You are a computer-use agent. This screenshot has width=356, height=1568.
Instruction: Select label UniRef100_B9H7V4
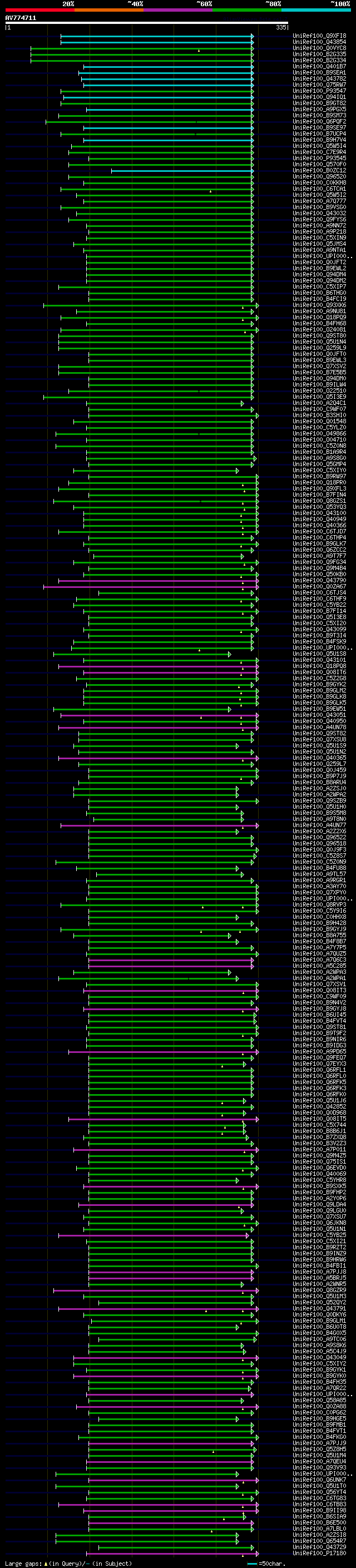click(x=319, y=140)
